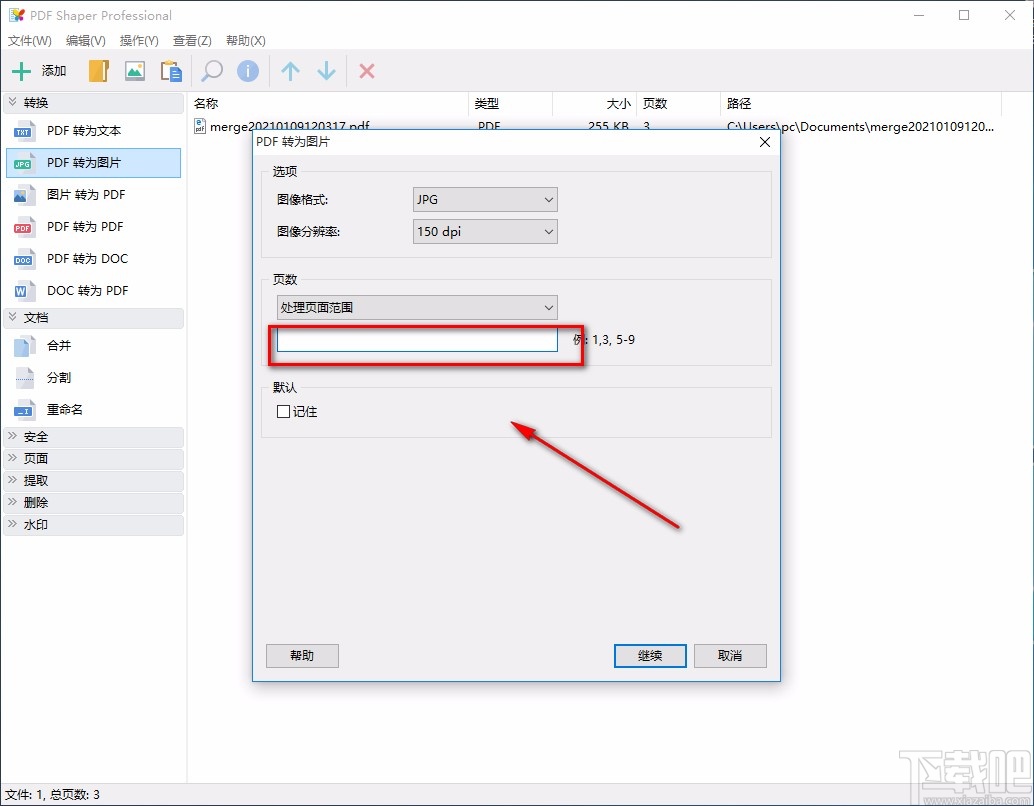
Task: Open the 合并 merge document tool
Action: pyautogui.click(x=60, y=345)
